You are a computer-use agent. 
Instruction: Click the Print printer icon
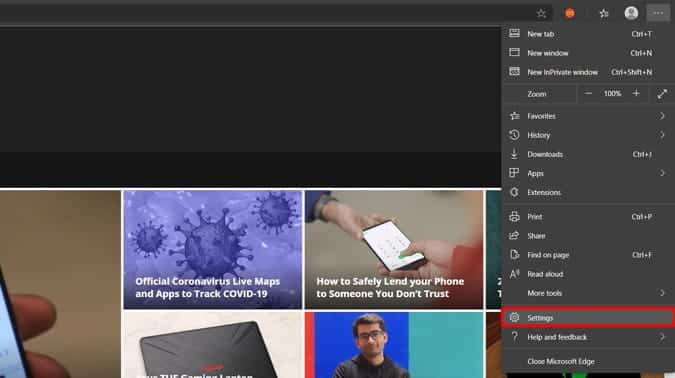pos(514,217)
